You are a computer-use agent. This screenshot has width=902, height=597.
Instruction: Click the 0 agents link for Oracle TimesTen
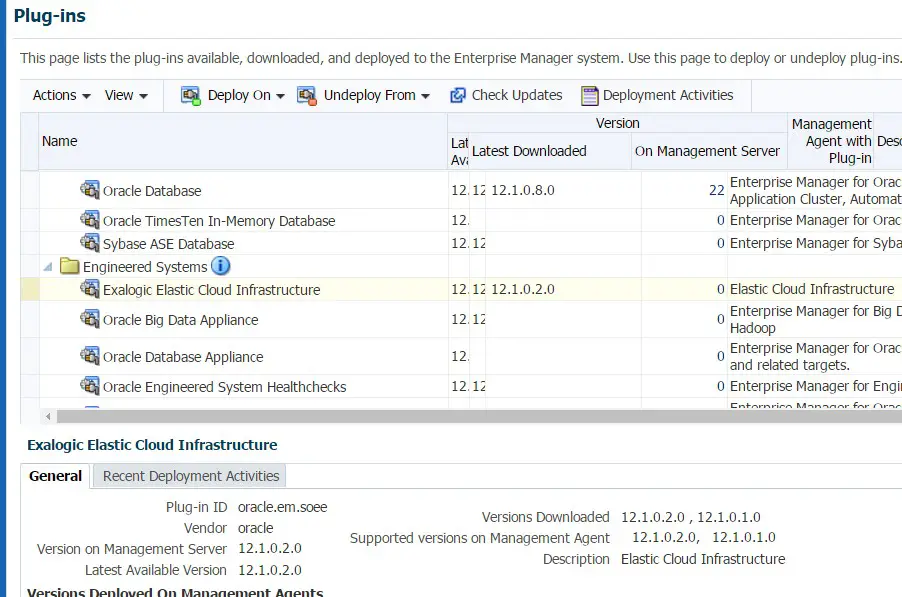pos(721,220)
